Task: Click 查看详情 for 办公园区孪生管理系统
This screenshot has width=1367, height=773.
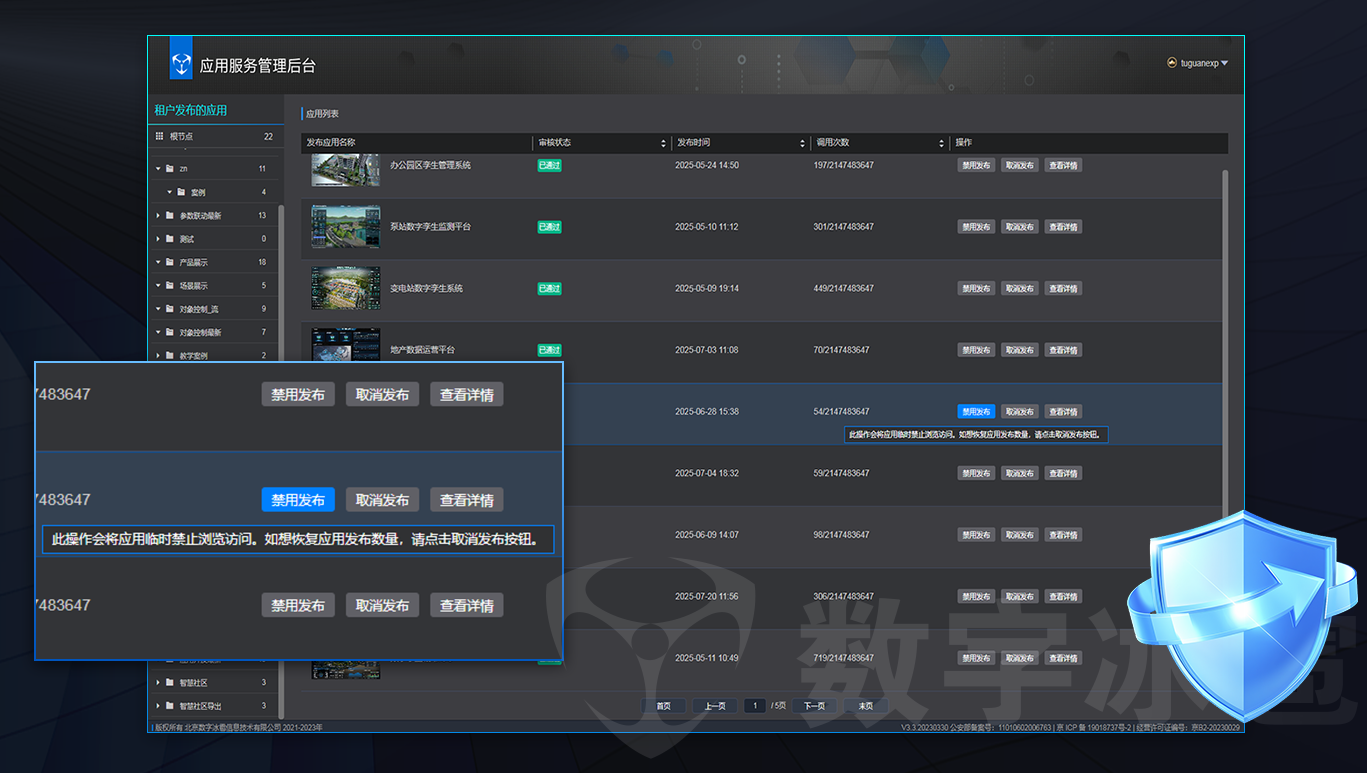Action: coord(1063,166)
